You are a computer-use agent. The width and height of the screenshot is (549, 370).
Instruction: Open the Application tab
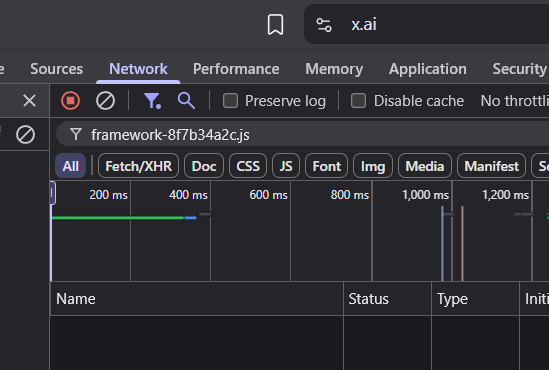(428, 69)
